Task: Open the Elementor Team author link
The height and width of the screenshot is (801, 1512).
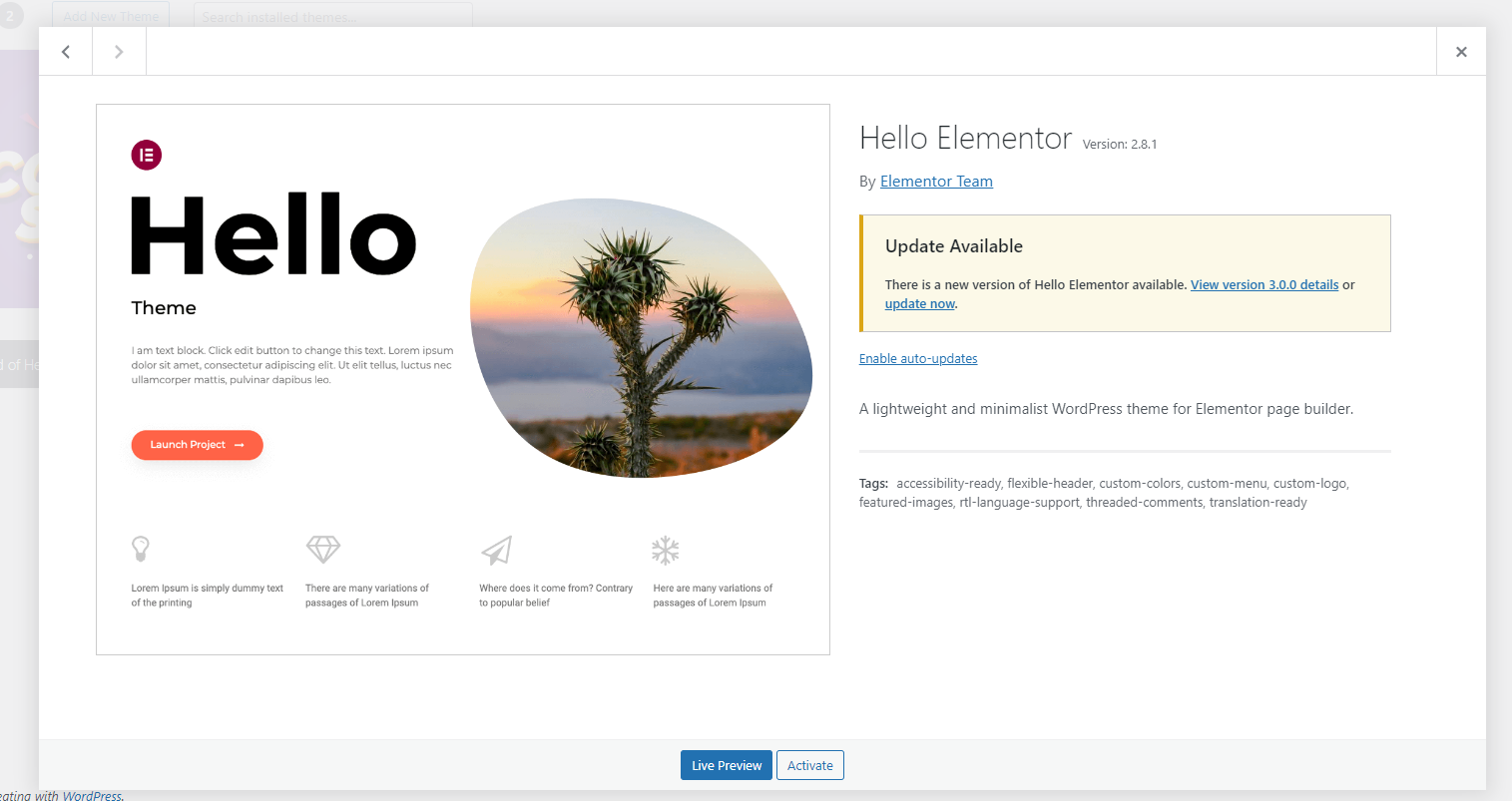Action: (x=936, y=182)
